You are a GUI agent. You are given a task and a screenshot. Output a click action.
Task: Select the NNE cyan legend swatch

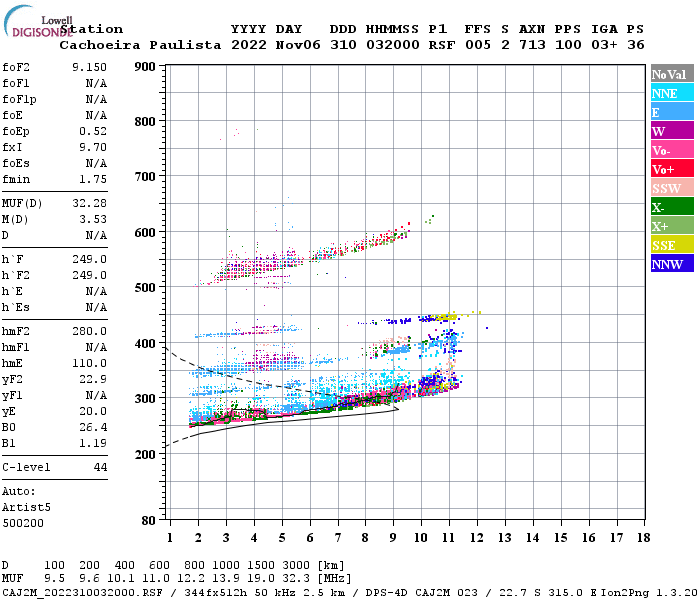point(672,93)
